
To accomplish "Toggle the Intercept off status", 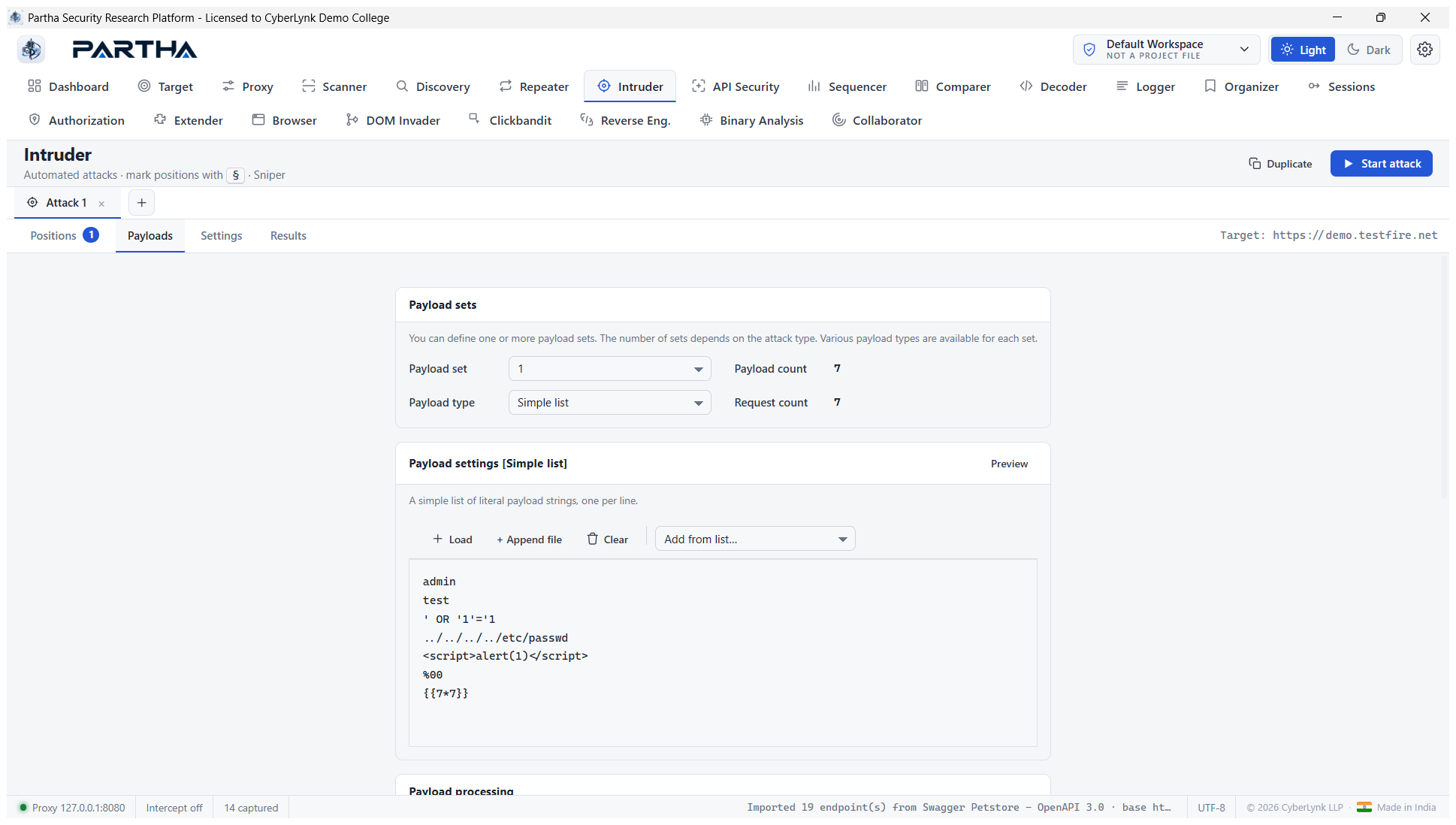I will pyautogui.click(x=174, y=808).
